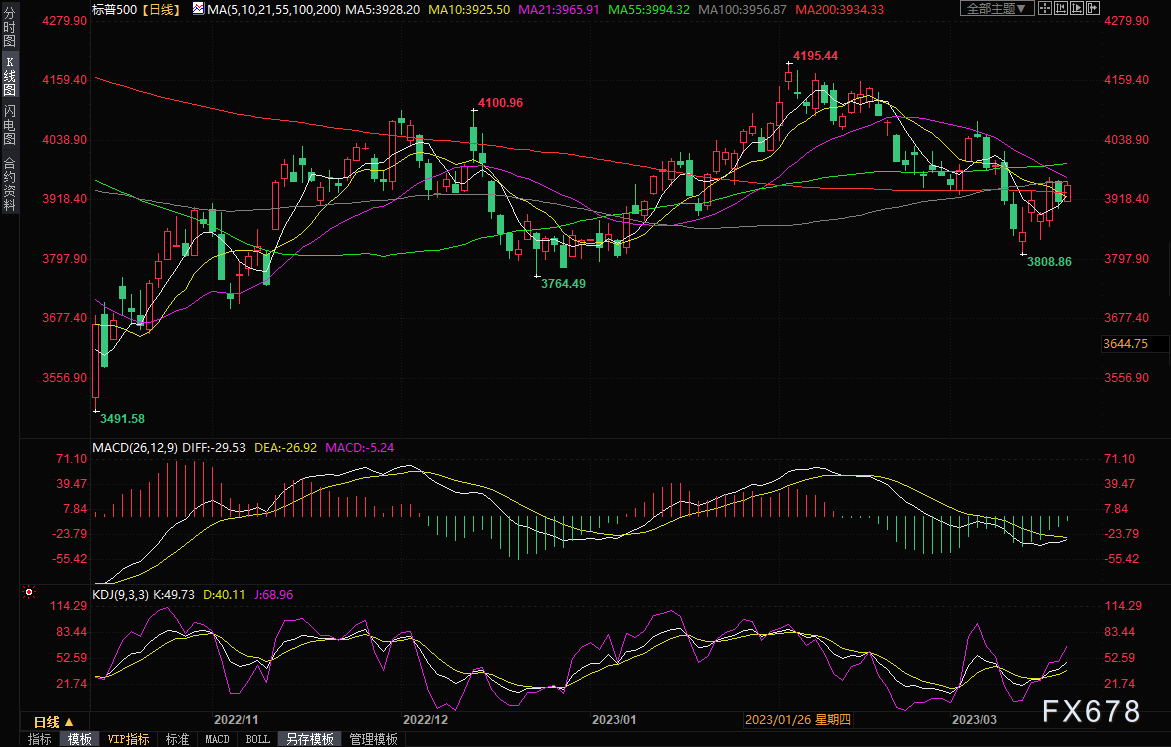The image size is (1171, 747).
Task: Select the 指标 bottom tab
Action: [x=40, y=740]
